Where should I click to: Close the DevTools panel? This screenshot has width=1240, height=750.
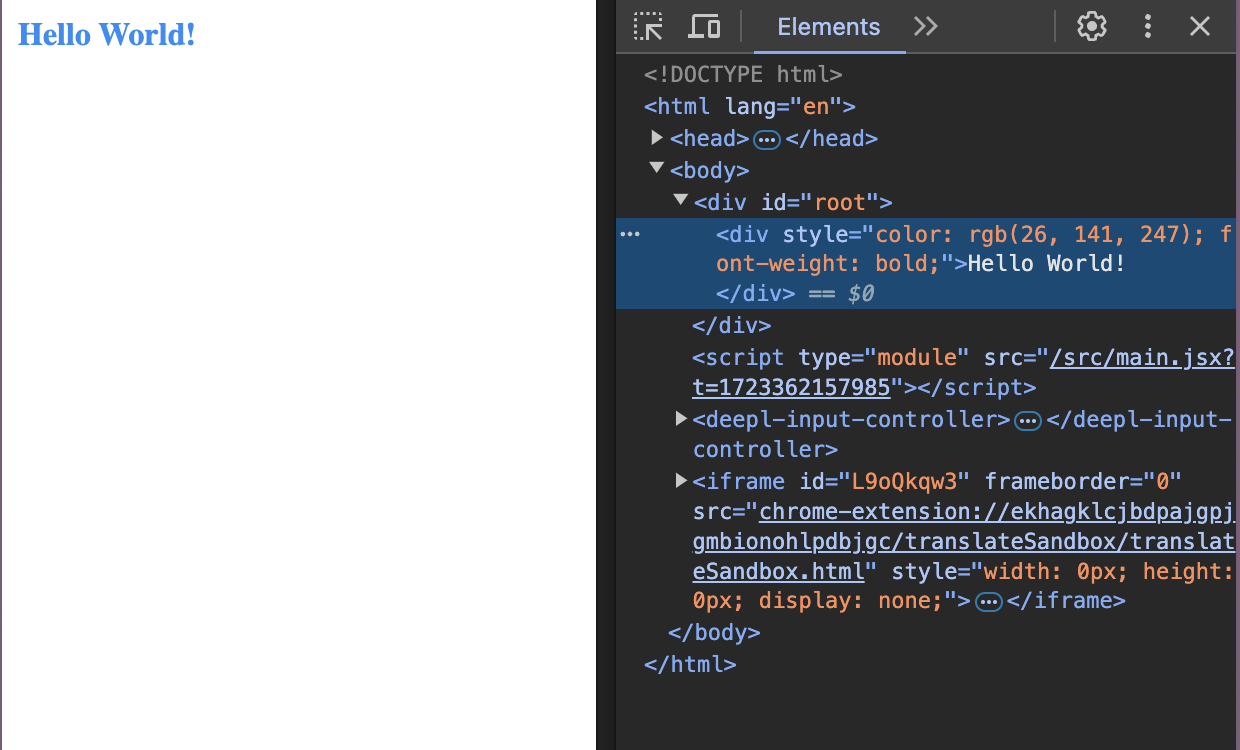click(1200, 26)
